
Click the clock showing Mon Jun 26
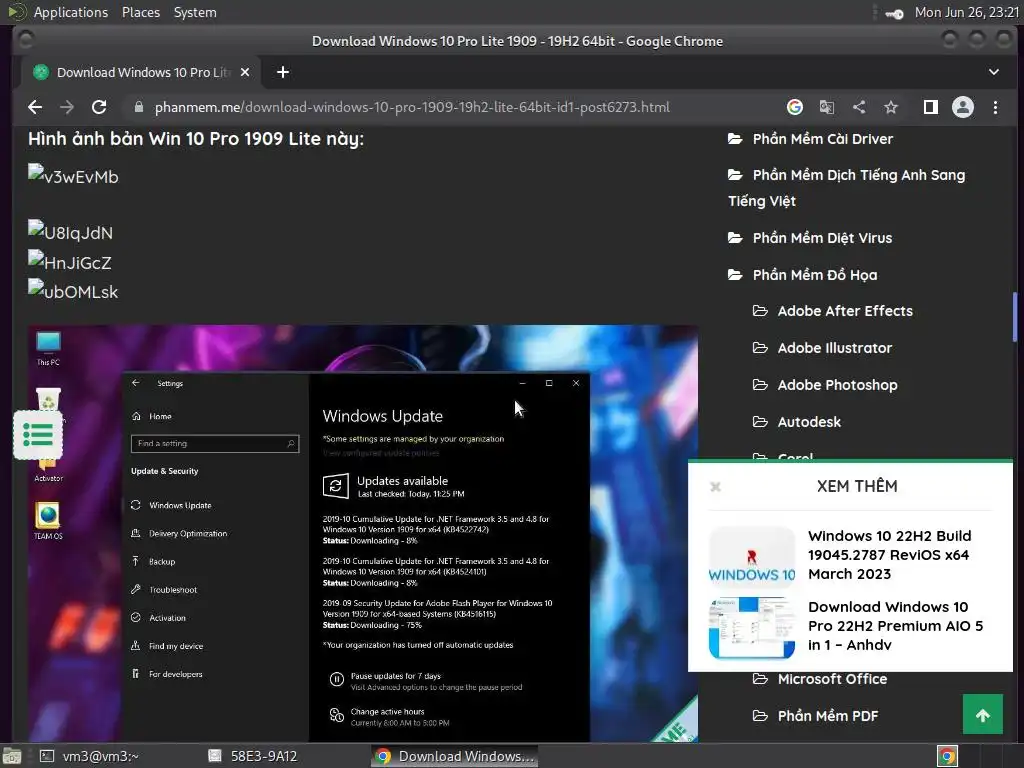[x=967, y=12]
